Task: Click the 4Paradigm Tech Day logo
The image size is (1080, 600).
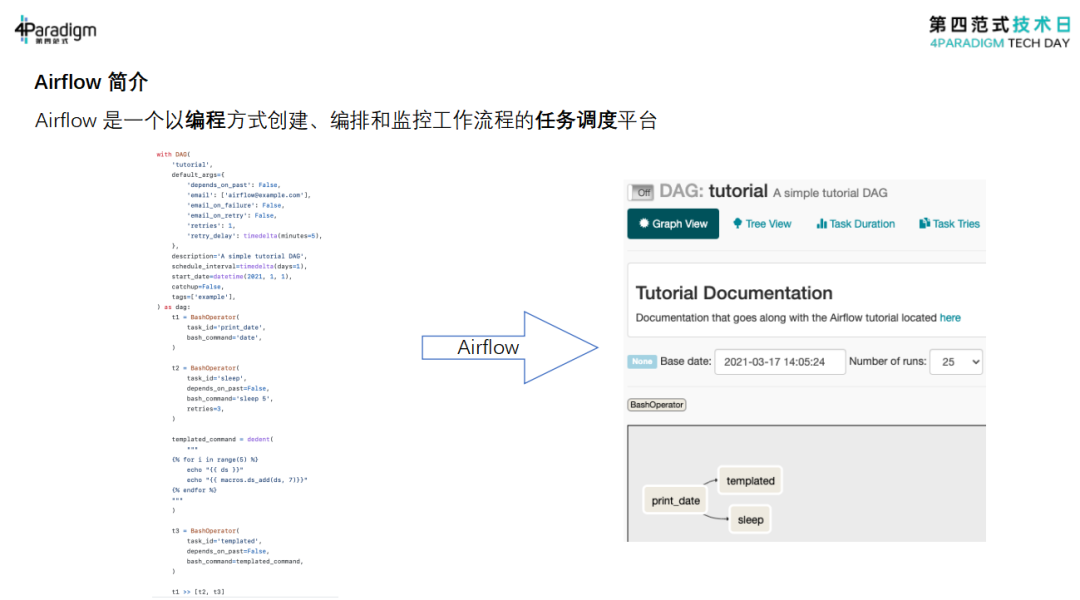Action: click(1000, 31)
